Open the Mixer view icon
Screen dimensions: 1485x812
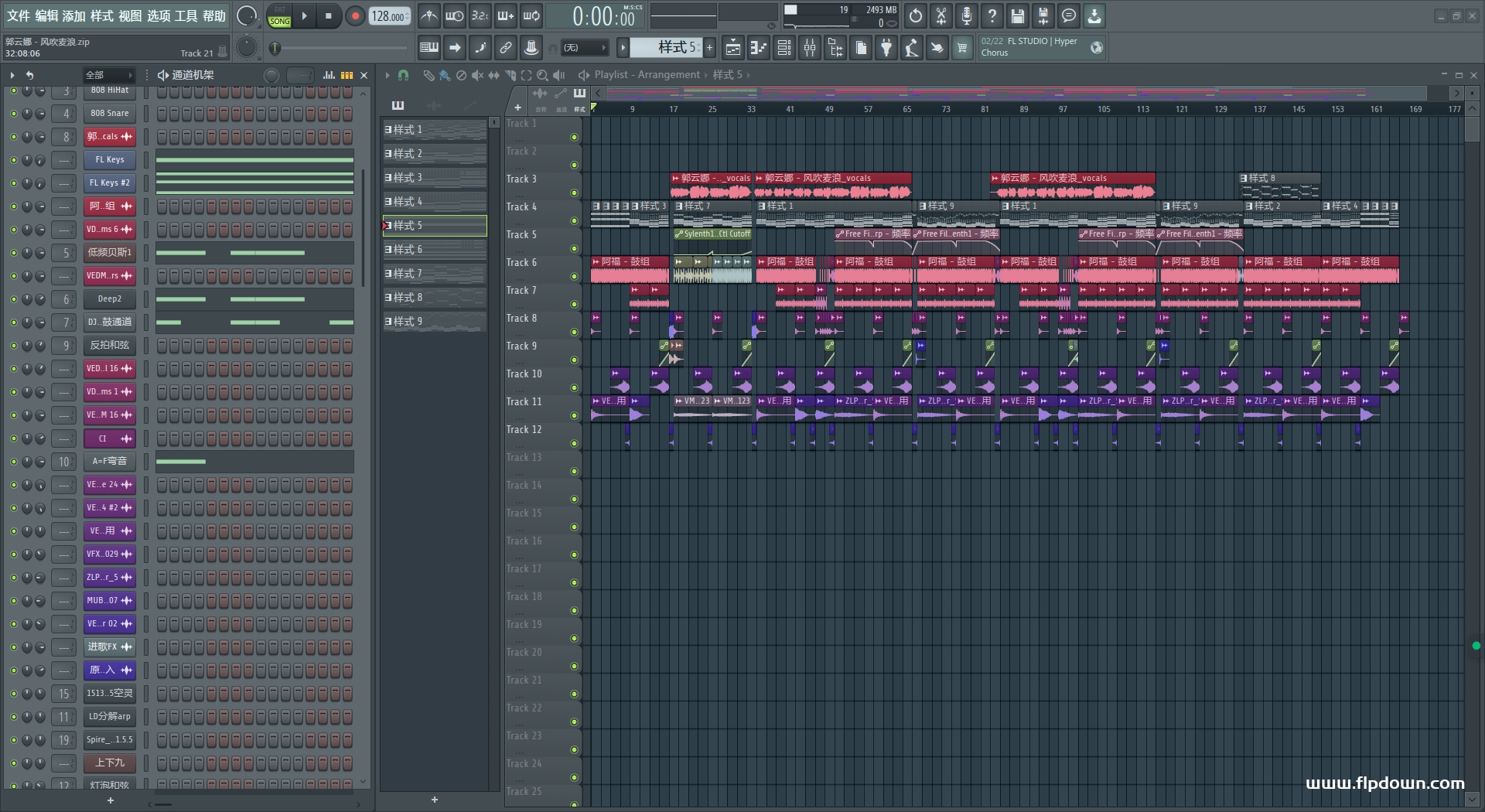click(810, 48)
